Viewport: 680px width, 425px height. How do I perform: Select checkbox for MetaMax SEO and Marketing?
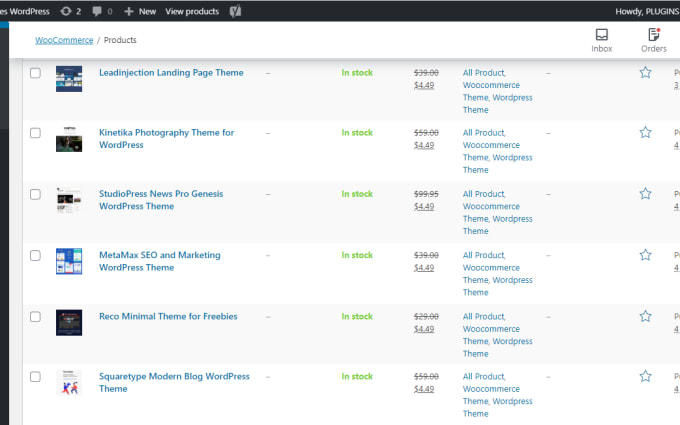(36, 255)
